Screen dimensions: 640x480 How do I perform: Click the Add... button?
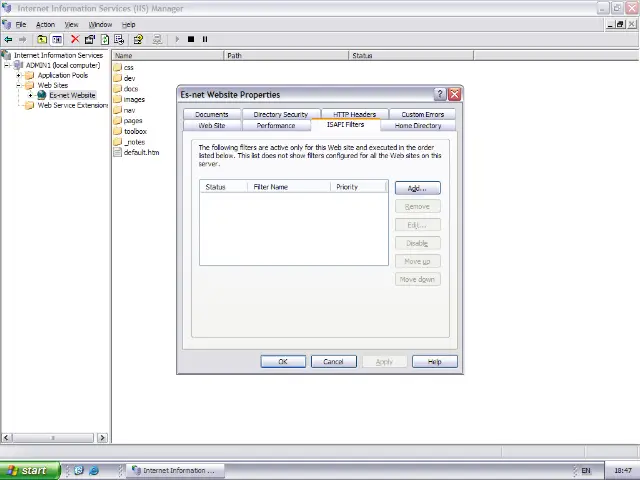[418, 188]
